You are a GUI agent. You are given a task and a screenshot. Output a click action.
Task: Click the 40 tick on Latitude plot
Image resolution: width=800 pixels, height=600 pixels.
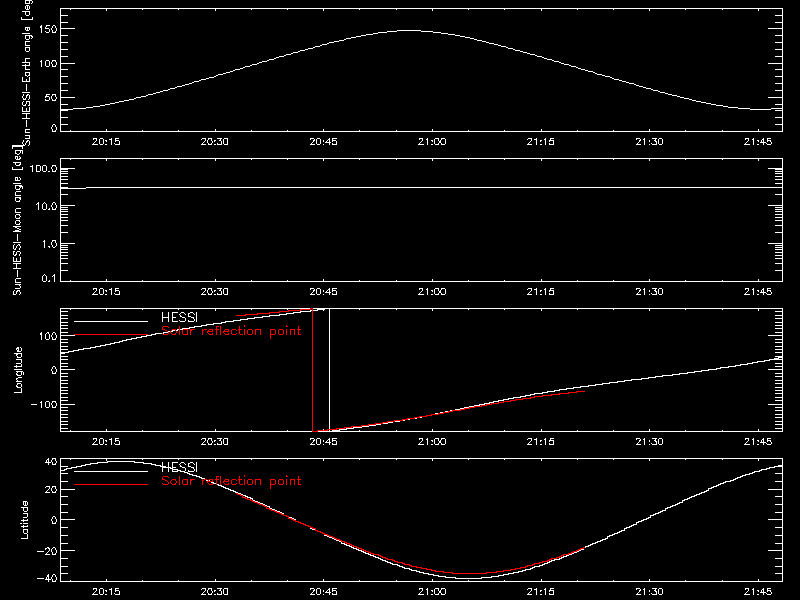51,462
